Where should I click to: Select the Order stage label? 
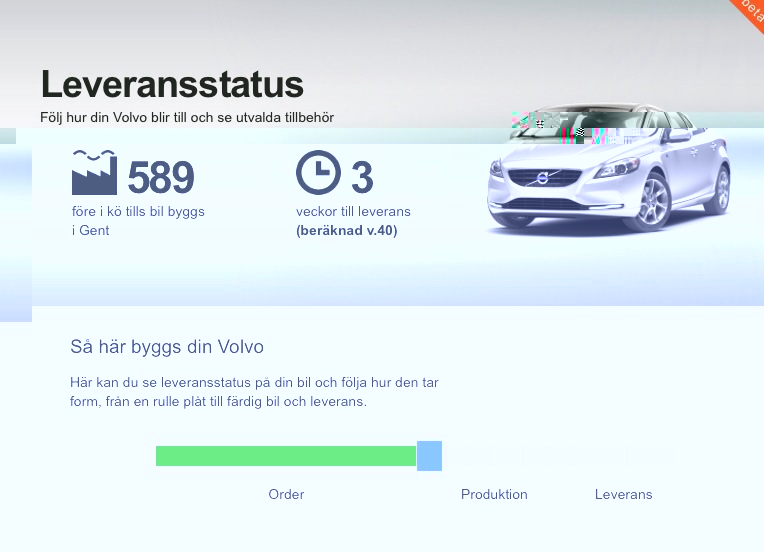pos(286,494)
